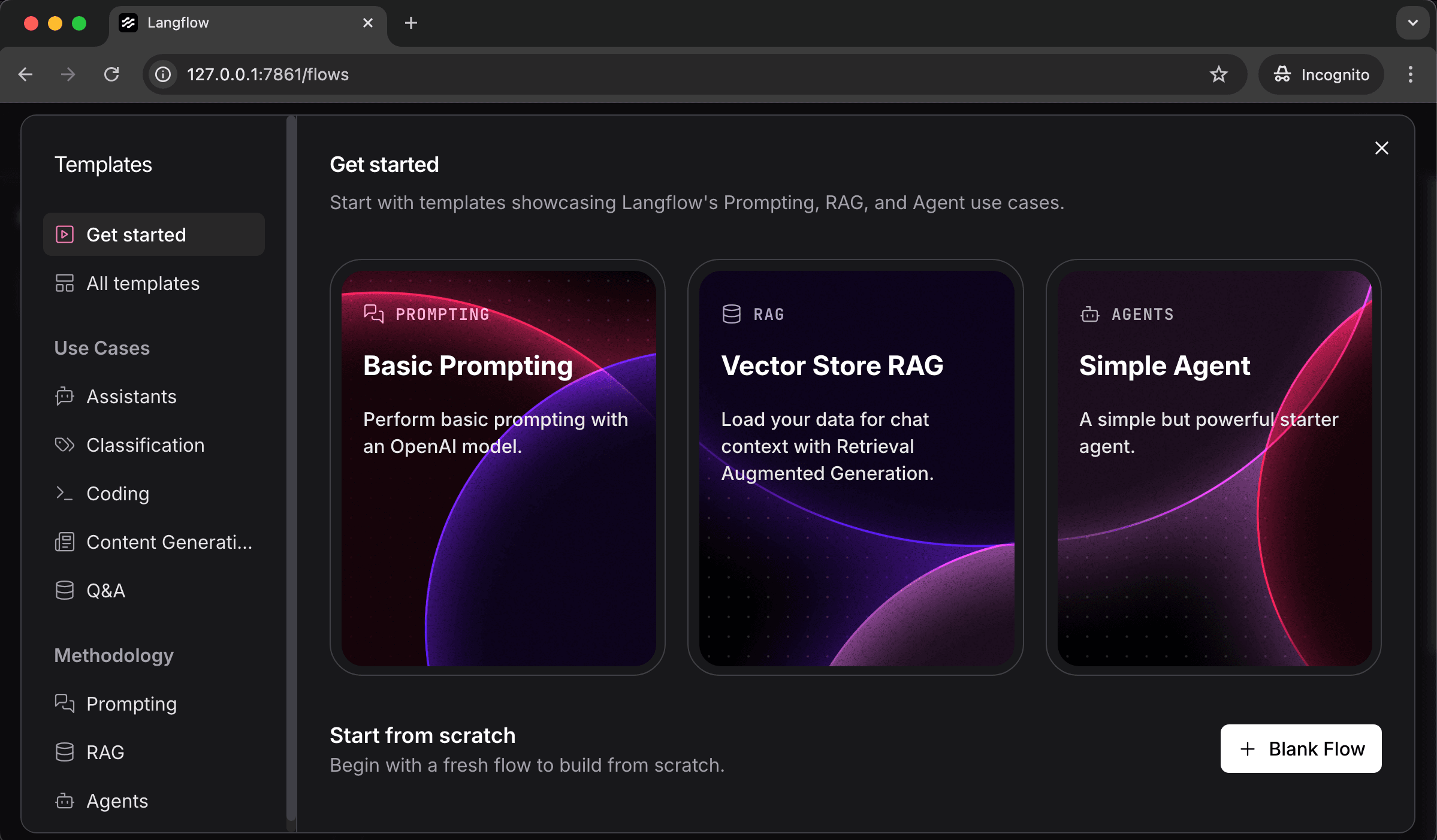Click the Prompting chat bubbles icon in sidebar
Screen dimensions: 1437x840
pyautogui.click(x=64, y=703)
